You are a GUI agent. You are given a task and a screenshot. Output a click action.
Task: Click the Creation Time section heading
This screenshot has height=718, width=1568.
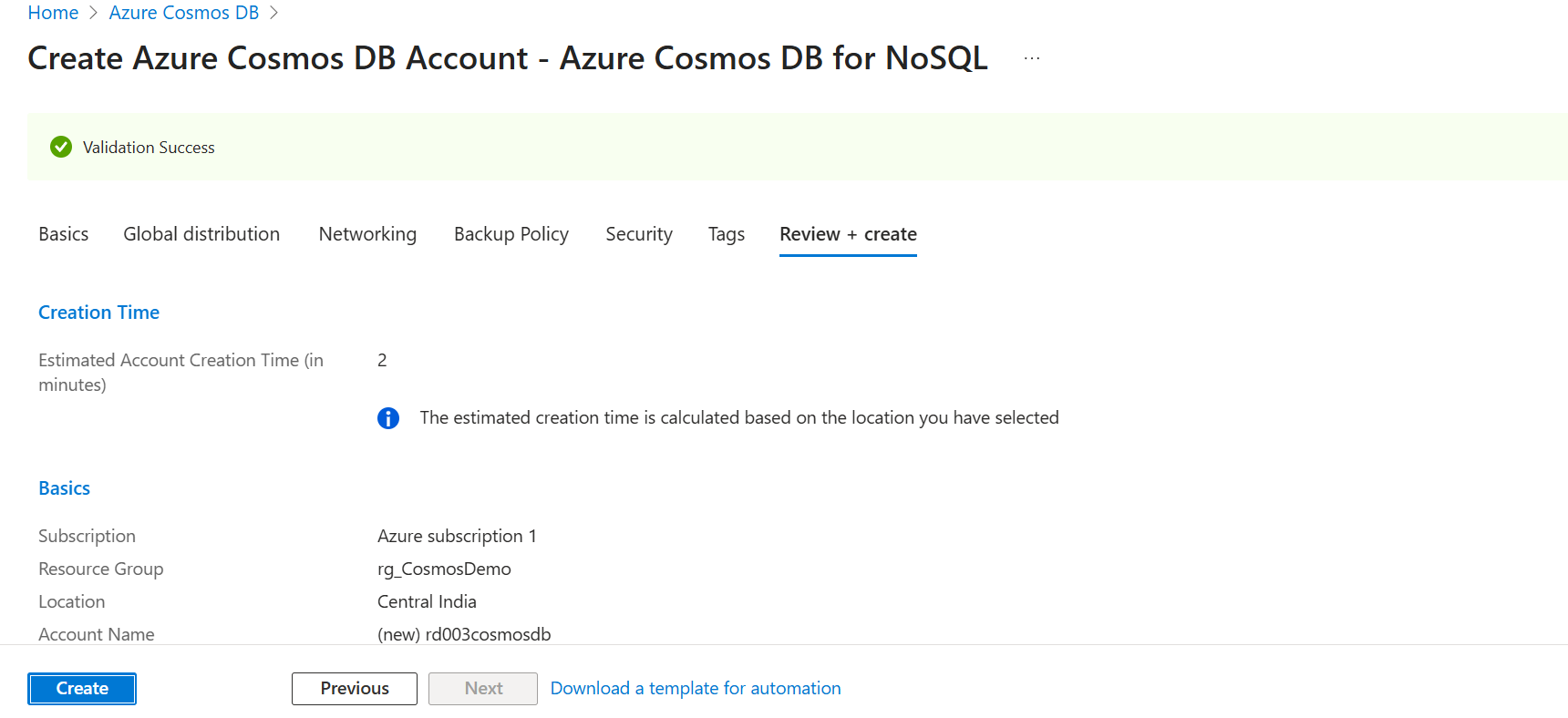tap(98, 313)
